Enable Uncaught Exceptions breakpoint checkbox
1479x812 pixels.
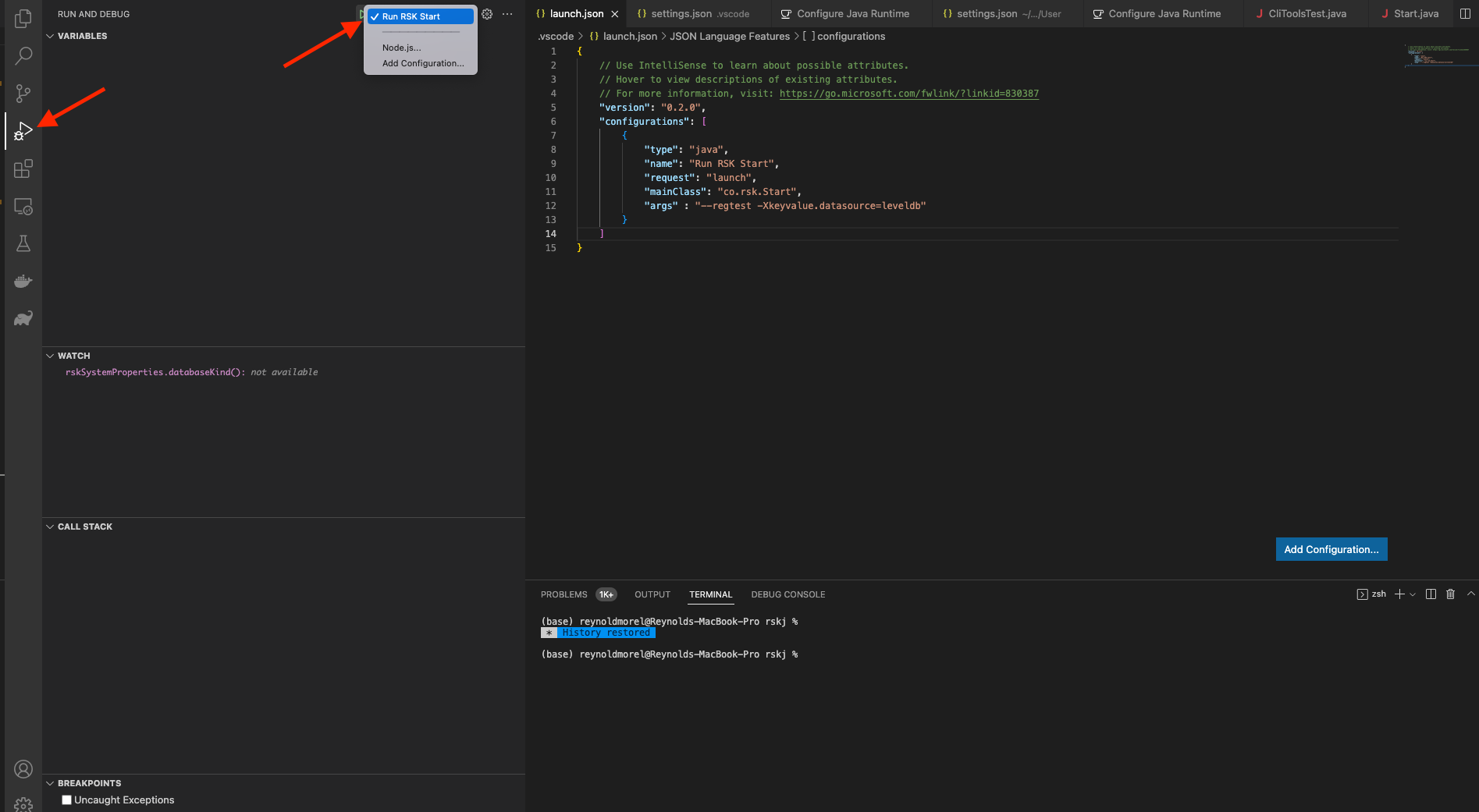[x=67, y=800]
